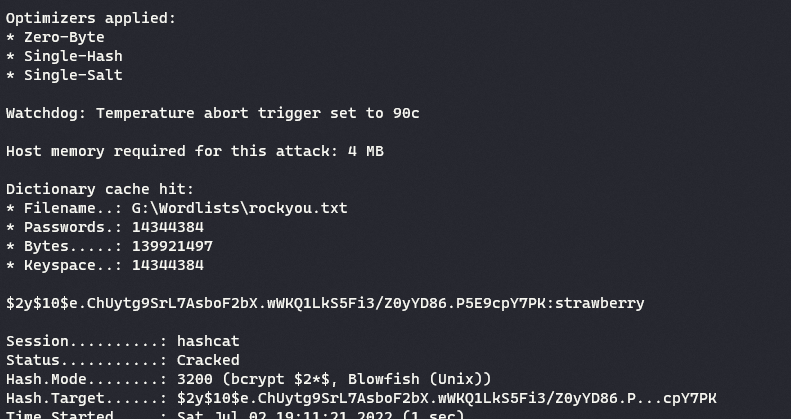Click the 90c temperature value

[x=406, y=113]
